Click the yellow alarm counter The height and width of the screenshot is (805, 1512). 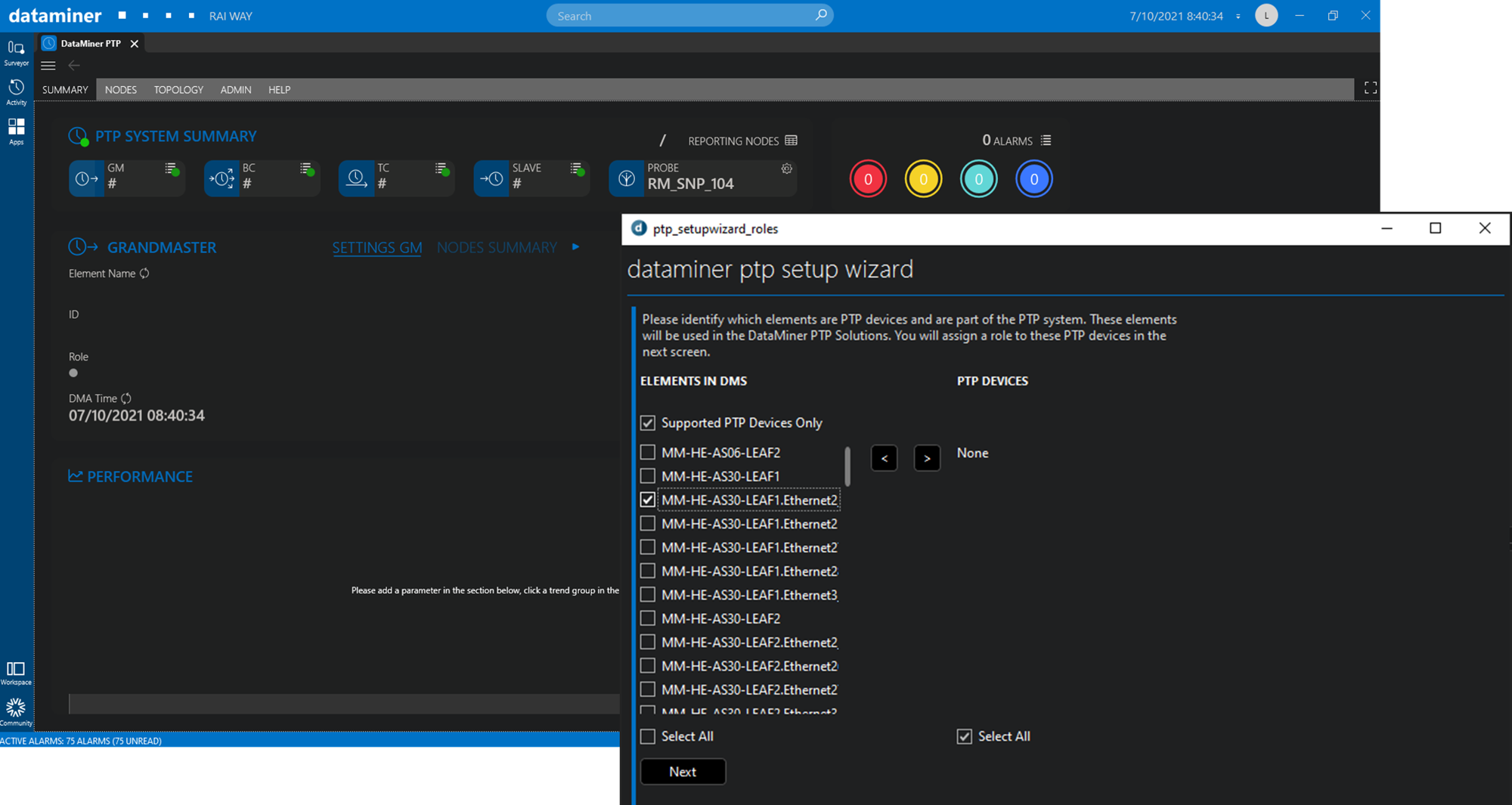coord(923,179)
